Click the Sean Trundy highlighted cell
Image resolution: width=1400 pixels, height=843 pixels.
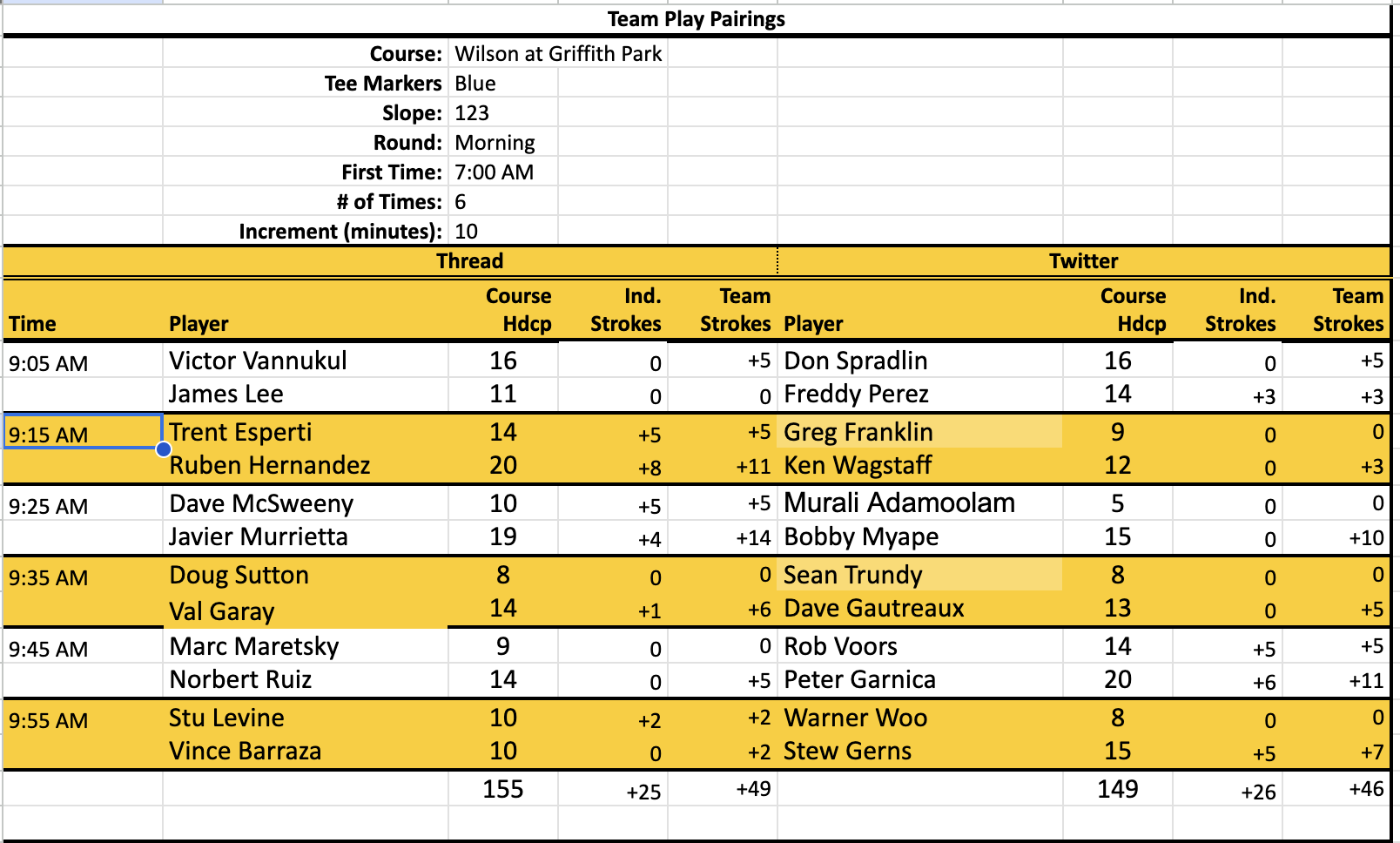pos(919,575)
